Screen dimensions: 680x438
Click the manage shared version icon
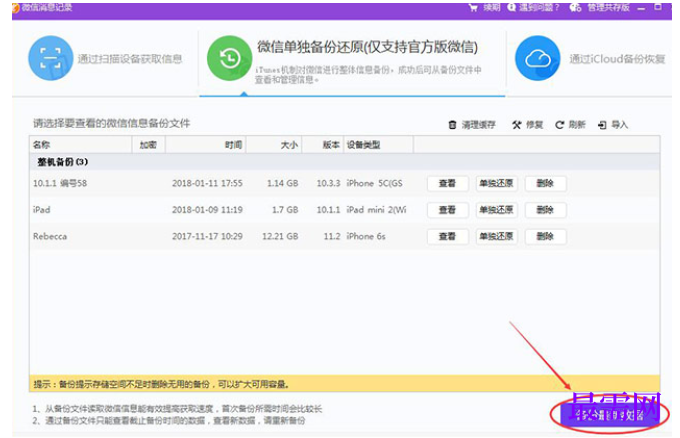click(x=575, y=7)
